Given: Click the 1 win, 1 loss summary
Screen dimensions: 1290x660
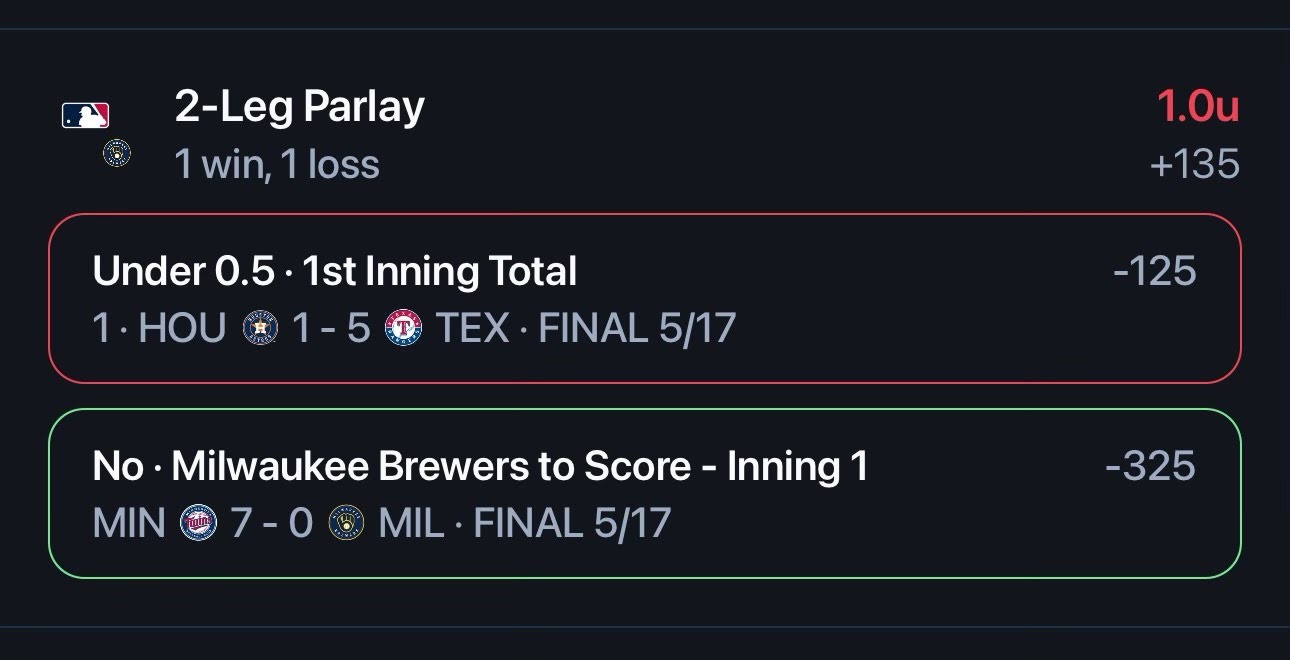Looking at the screenshot, I should (x=277, y=164).
